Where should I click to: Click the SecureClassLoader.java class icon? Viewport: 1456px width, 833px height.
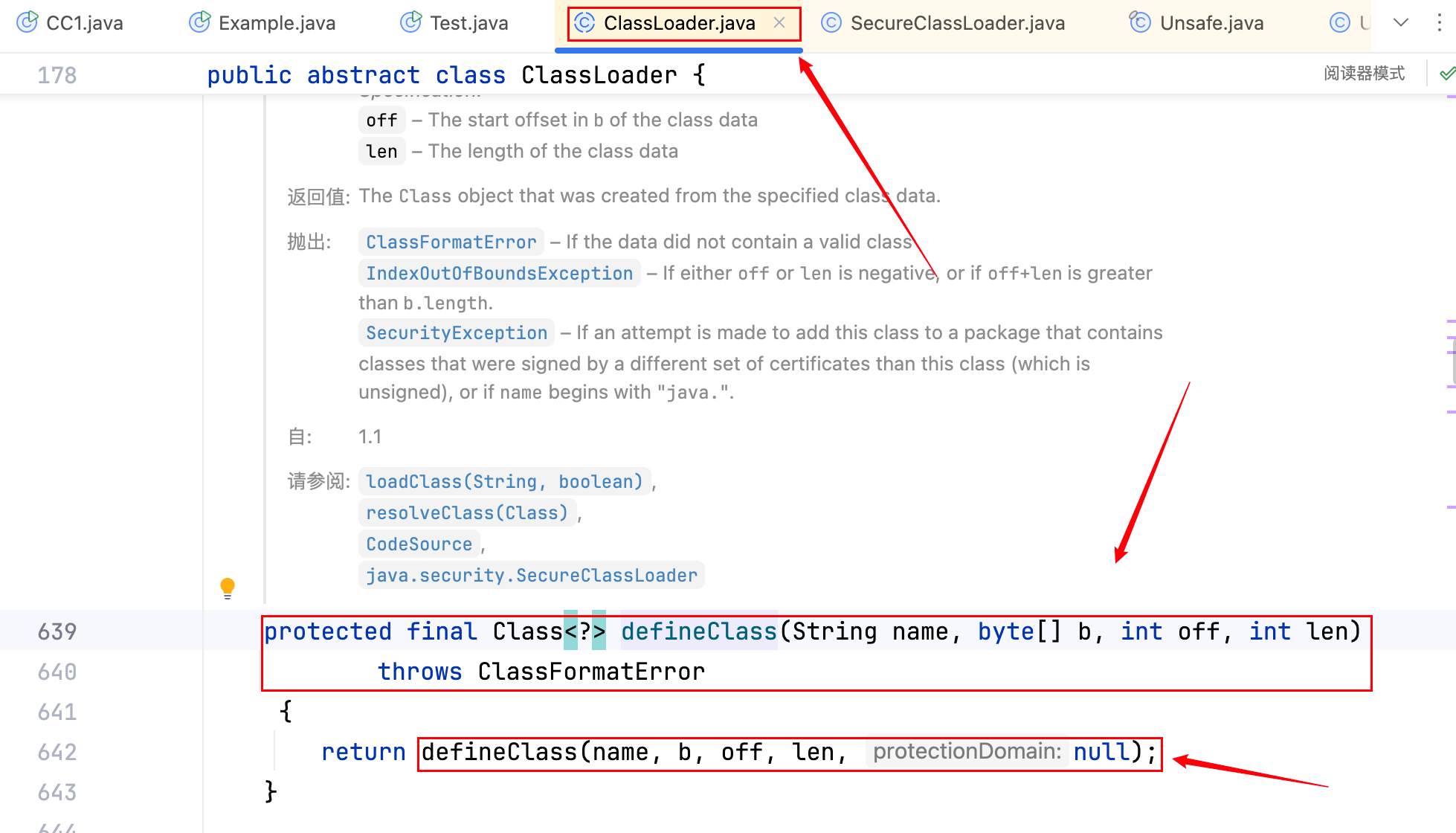[831, 23]
